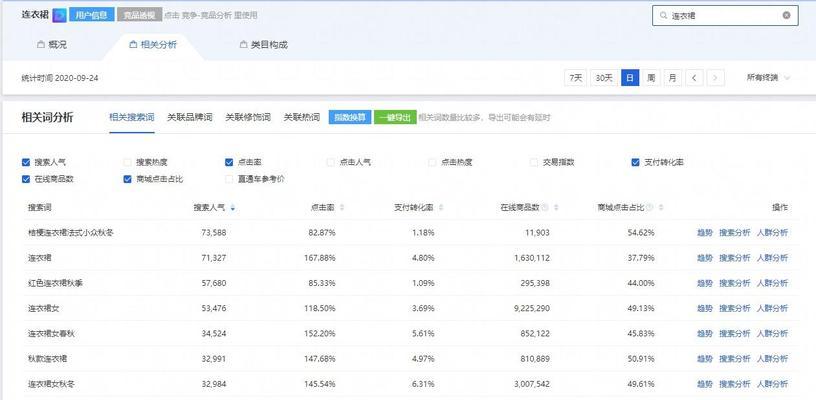Open 搜索分析 for 红色连衣裙秋季
816x400 pixels.
pyautogui.click(x=735, y=283)
